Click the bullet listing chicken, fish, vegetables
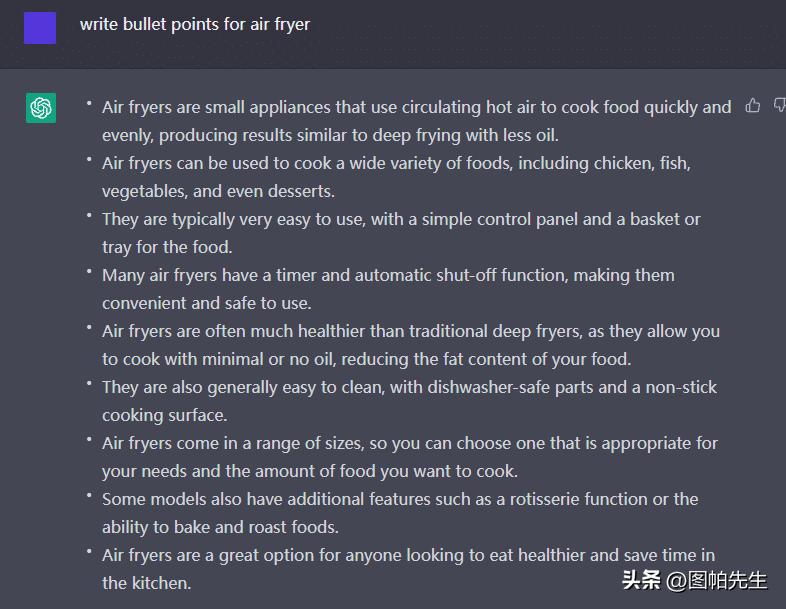 point(396,163)
